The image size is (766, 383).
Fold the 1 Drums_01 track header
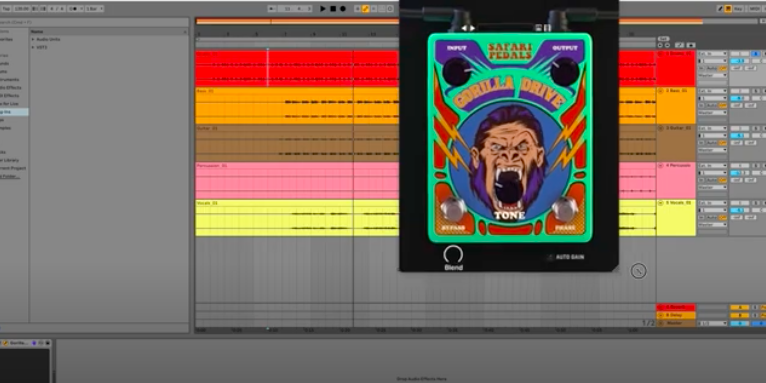[660, 54]
